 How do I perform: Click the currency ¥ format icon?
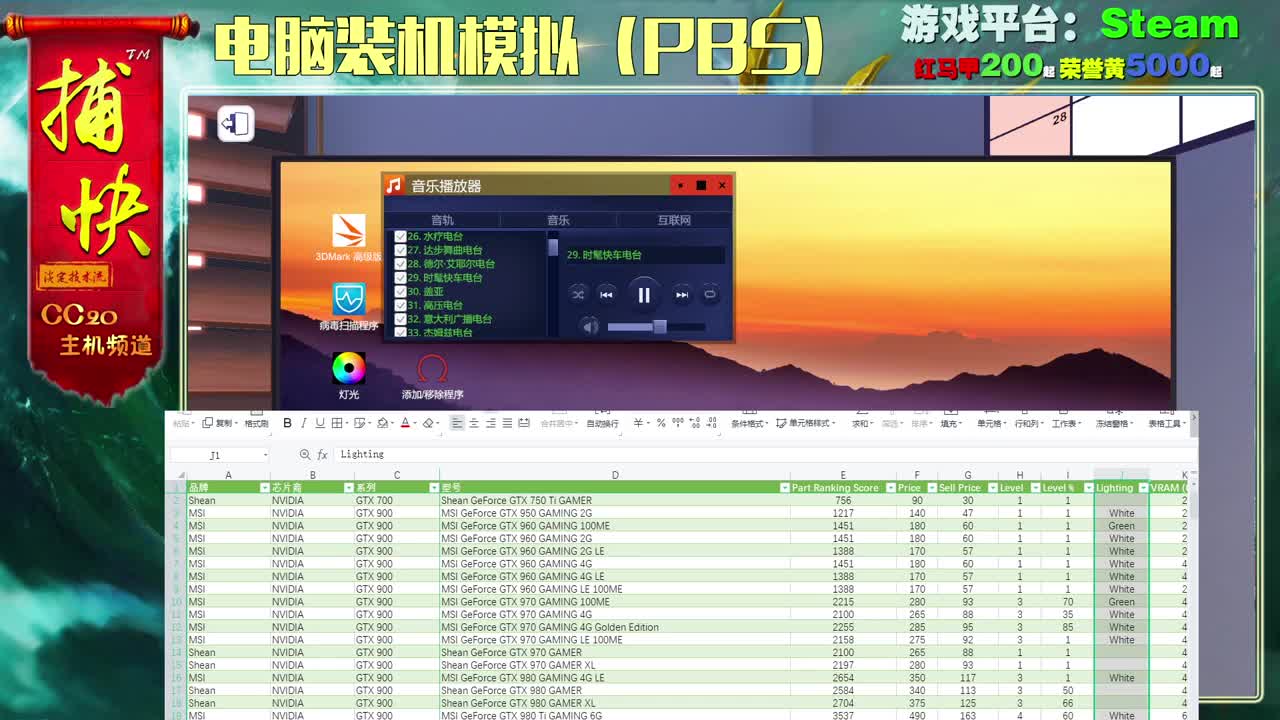640,423
